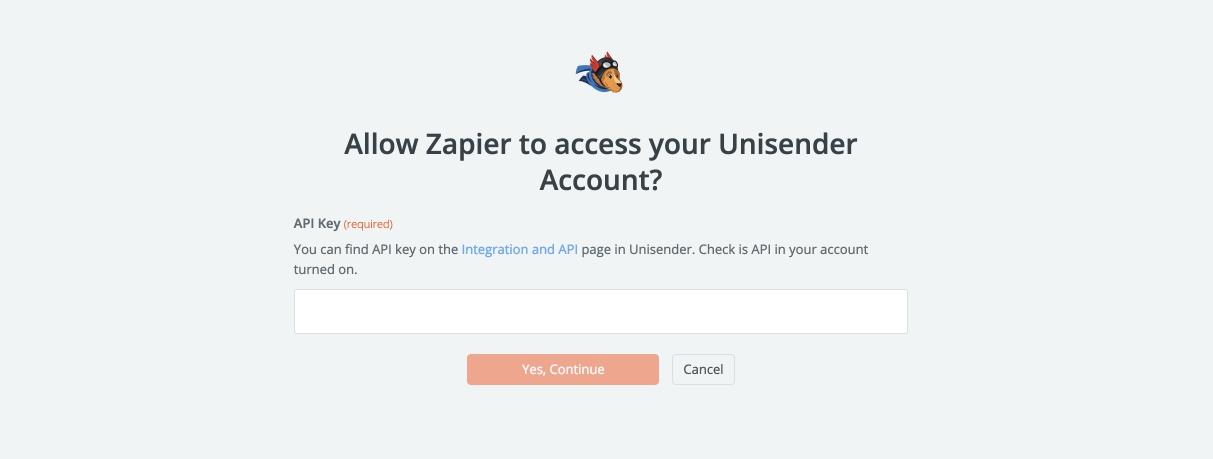This screenshot has width=1213, height=459.
Task: Click the word Unisender in the heading
Action: (788, 144)
